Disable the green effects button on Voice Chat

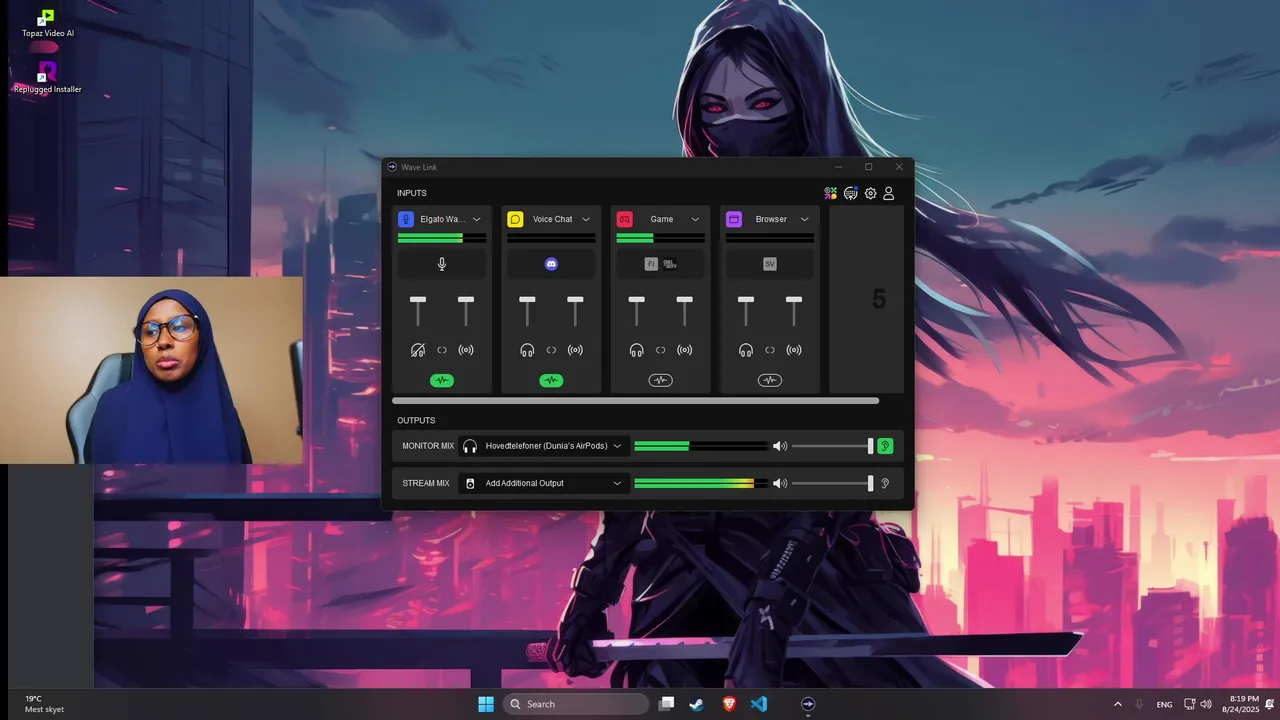tap(551, 380)
